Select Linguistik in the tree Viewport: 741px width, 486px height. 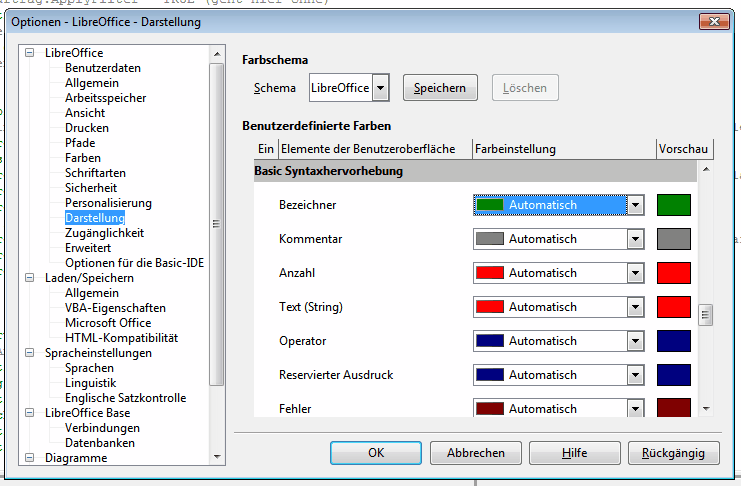91,383
